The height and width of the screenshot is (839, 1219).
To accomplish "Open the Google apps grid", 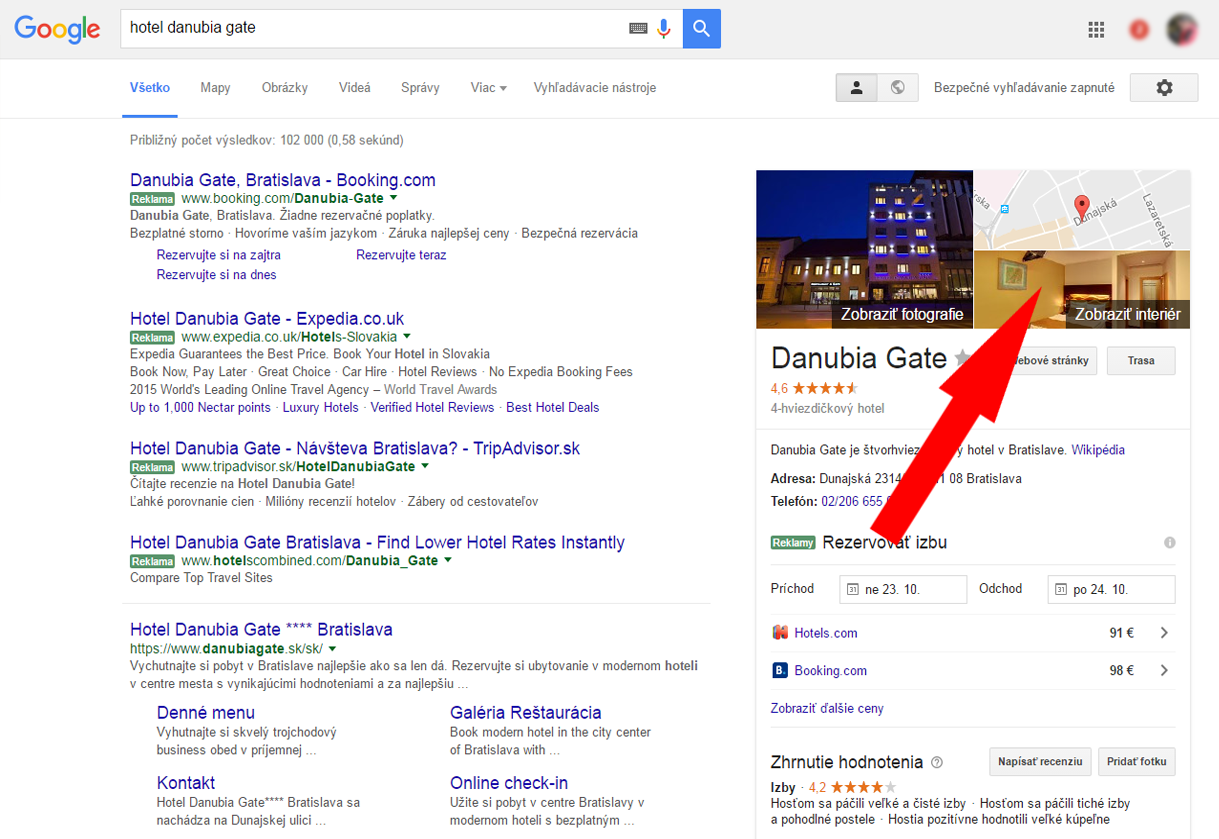I will [x=1096, y=30].
